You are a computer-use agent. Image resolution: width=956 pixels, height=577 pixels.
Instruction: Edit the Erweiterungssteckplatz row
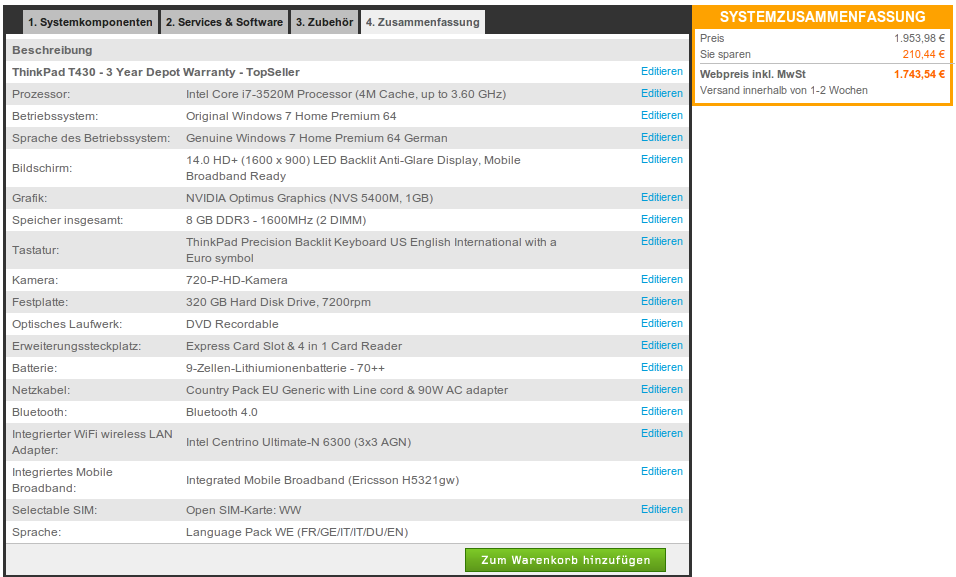[662, 345]
